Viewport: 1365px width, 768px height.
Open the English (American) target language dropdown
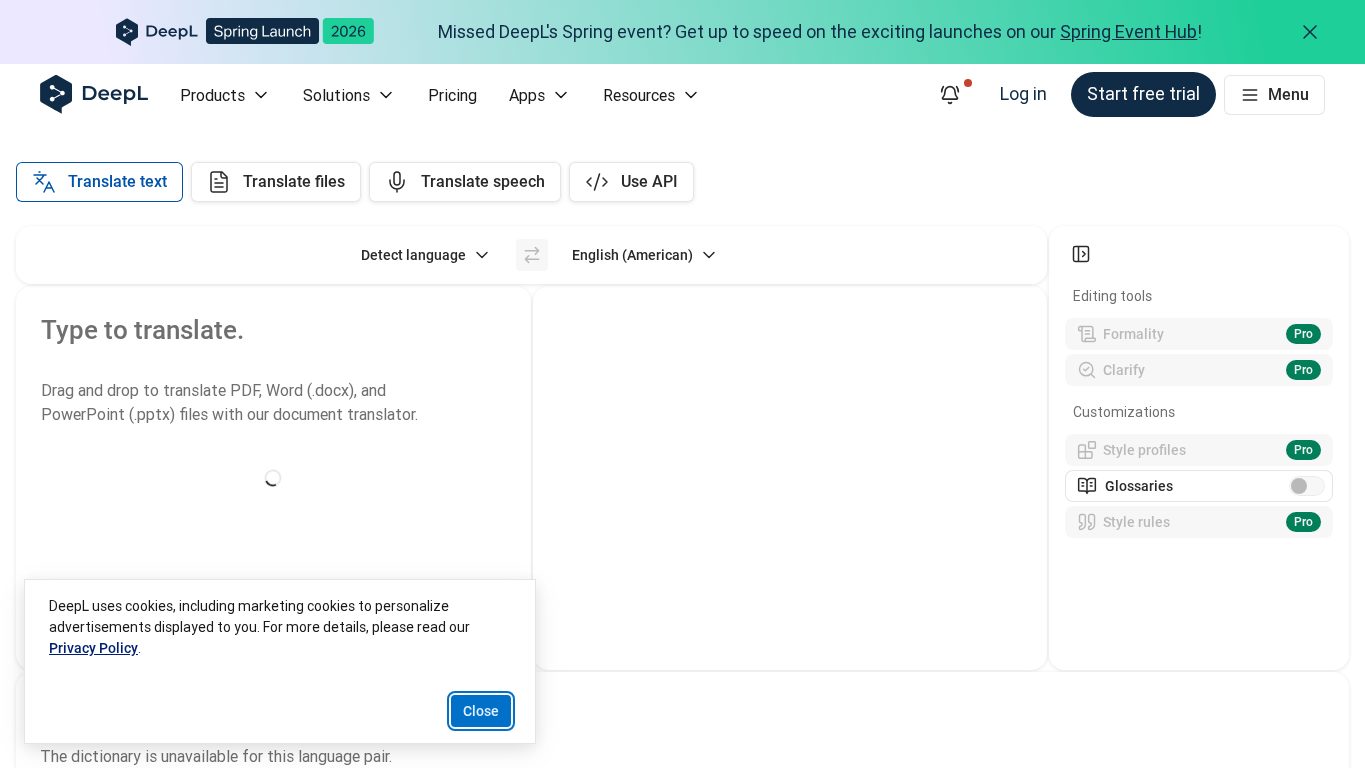coord(644,255)
